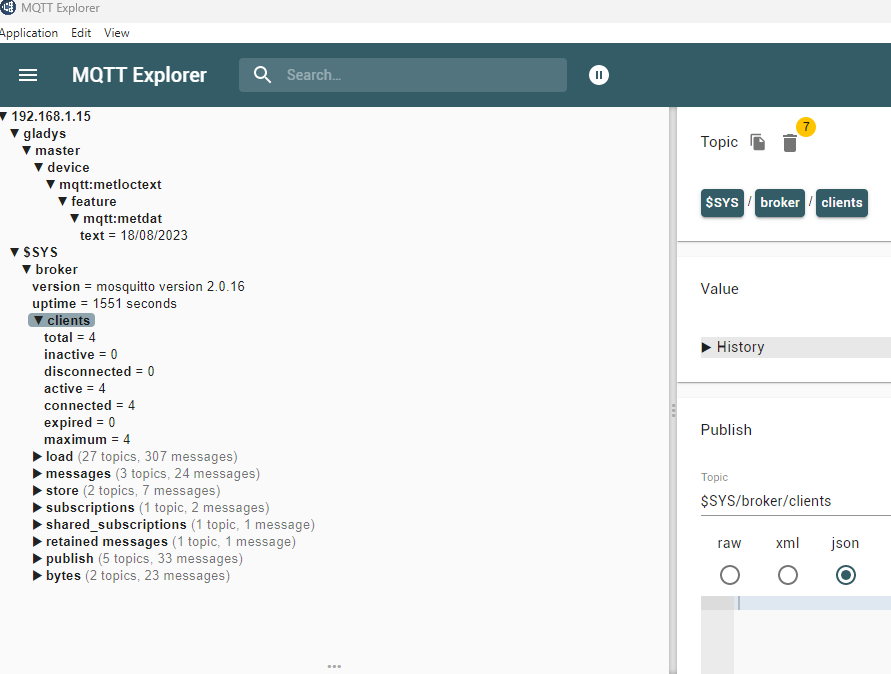
Task: Click the broker topic breadcrumb chip
Action: [779, 203]
